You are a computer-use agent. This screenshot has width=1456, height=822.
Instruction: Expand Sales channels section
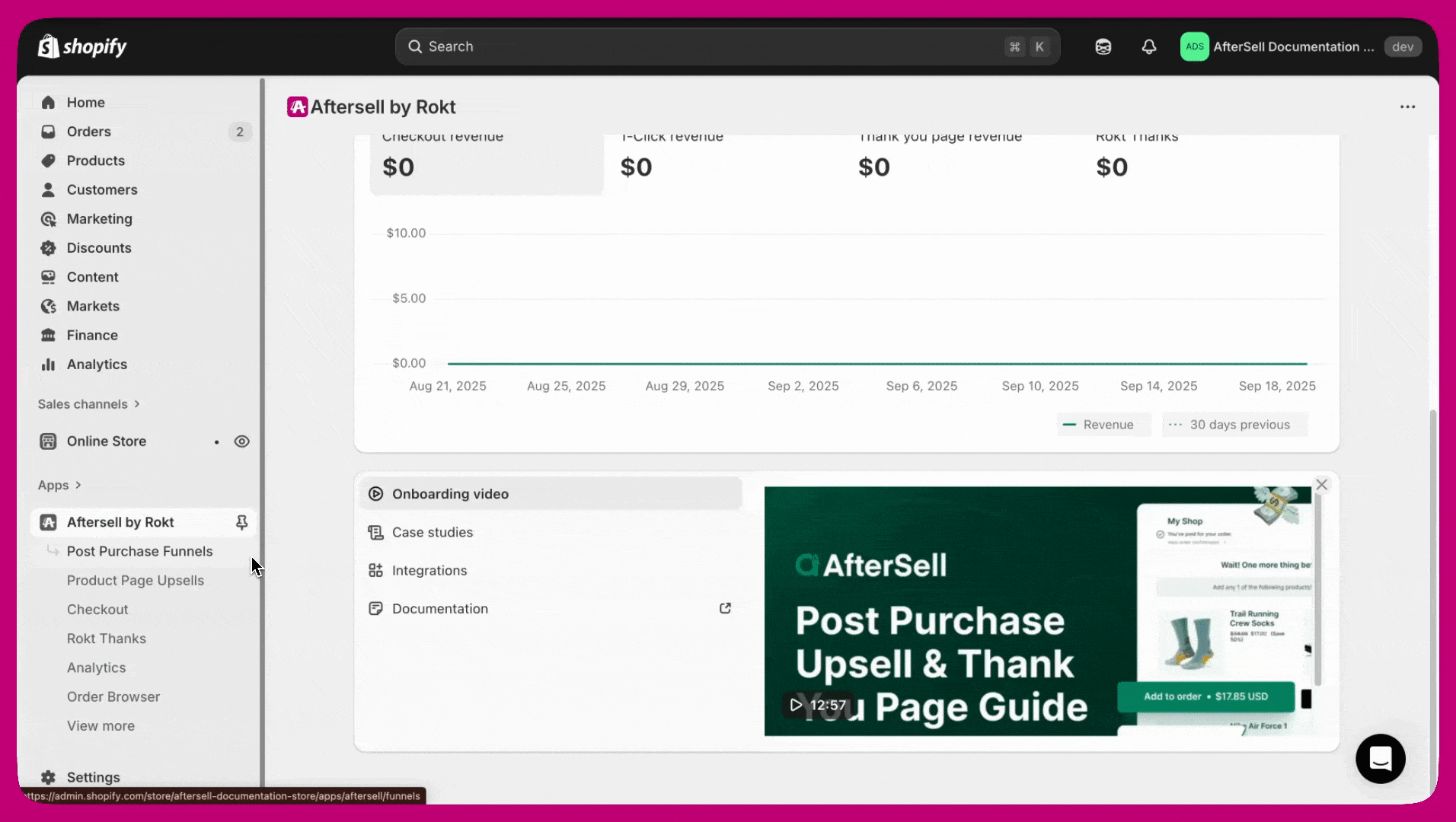coord(88,404)
